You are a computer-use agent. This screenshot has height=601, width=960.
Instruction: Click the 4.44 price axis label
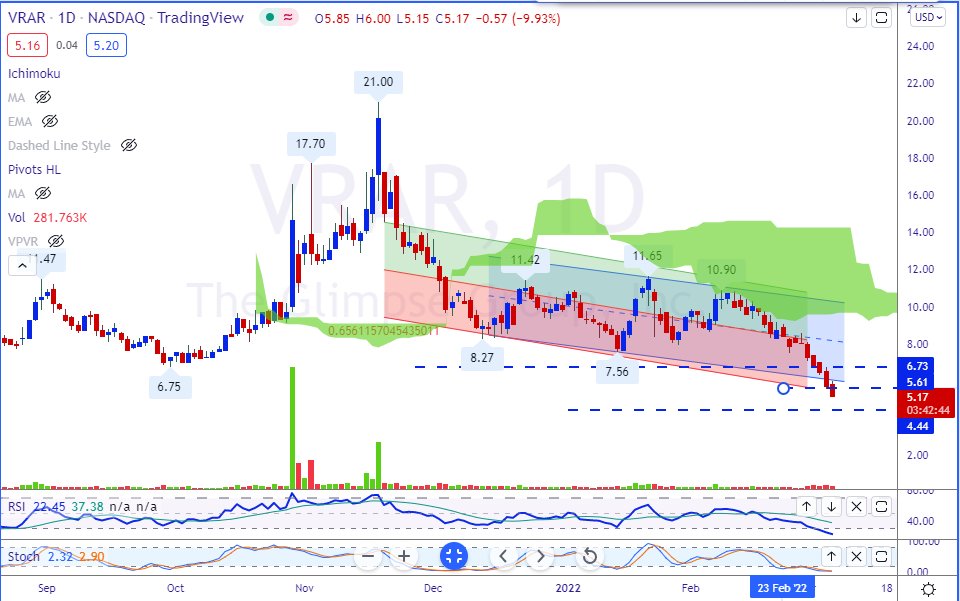917,426
